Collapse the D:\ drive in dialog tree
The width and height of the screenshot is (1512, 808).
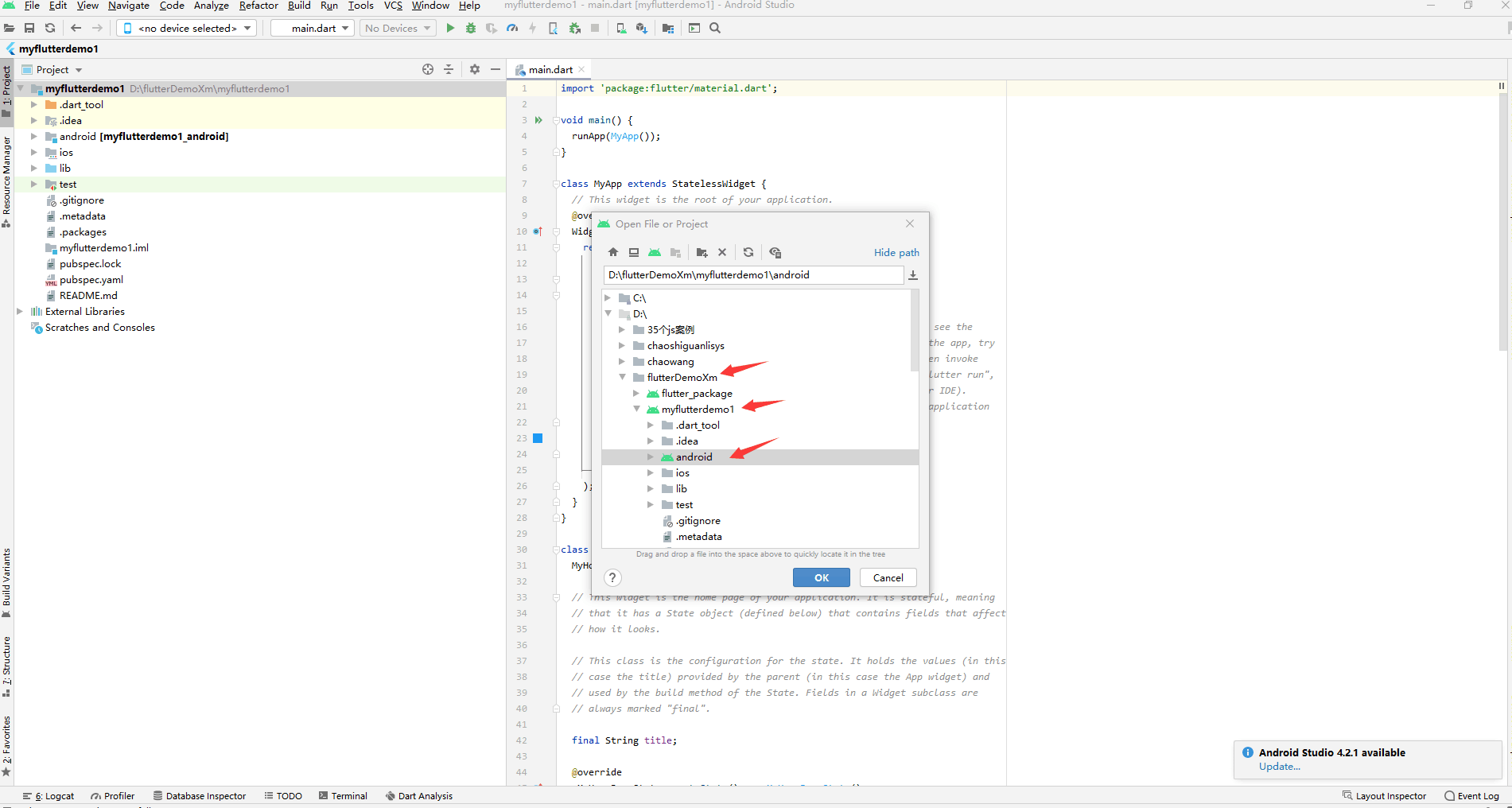[608, 313]
